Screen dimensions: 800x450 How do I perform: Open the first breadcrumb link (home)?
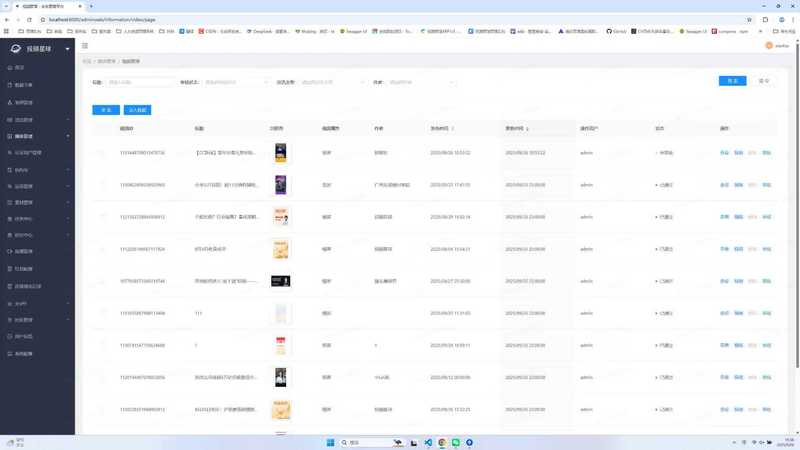pyautogui.click(x=87, y=61)
